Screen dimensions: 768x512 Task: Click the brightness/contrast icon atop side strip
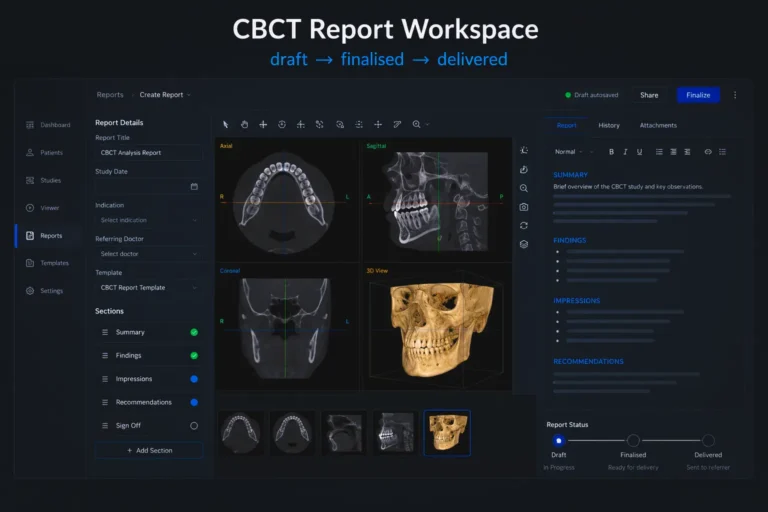point(524,150)
